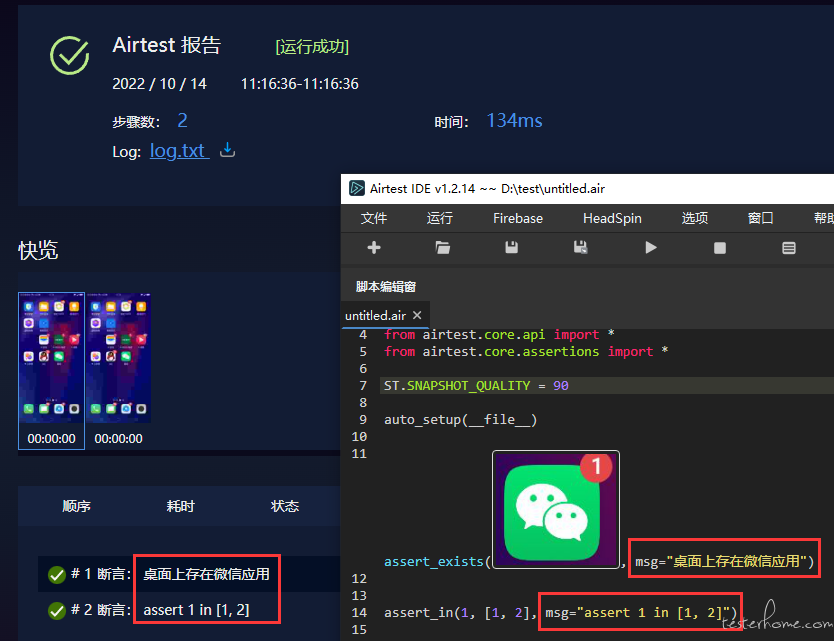Image resolution: width=834 pixels, height=641 pixels.
Task: Click the WeChat image in assert_exists
Action: 556,510
